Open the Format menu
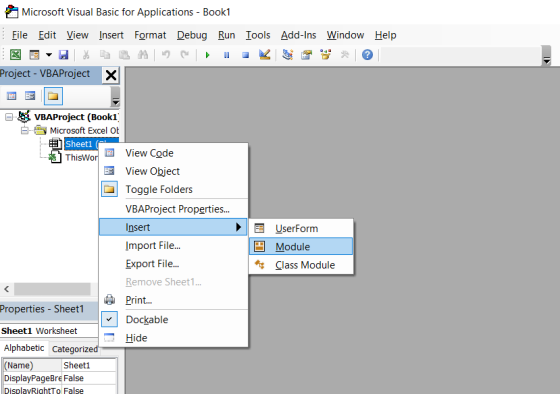560x394 pixels. (150, 35)
